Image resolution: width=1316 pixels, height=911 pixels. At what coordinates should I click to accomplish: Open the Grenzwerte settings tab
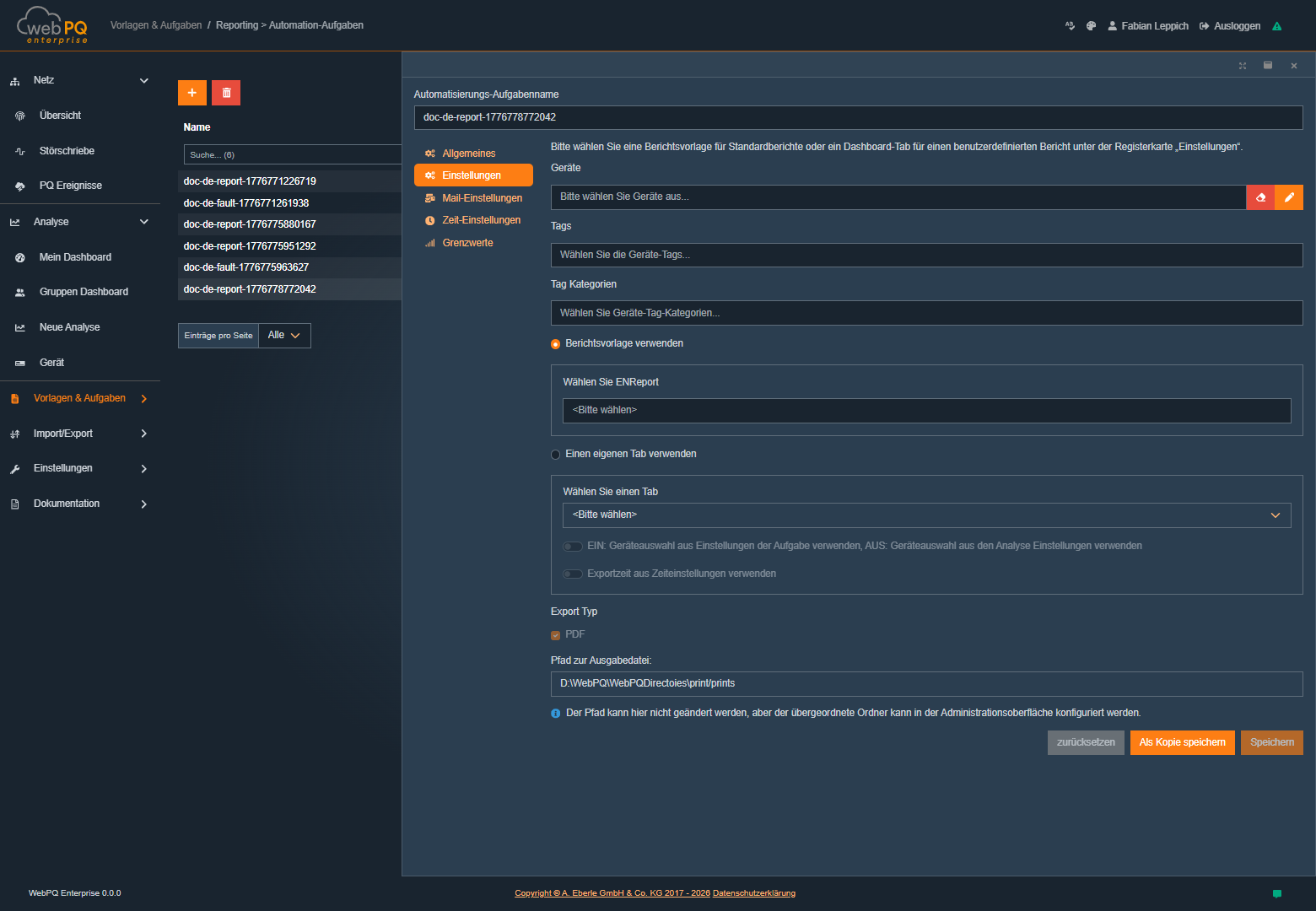tap(467, 242)
